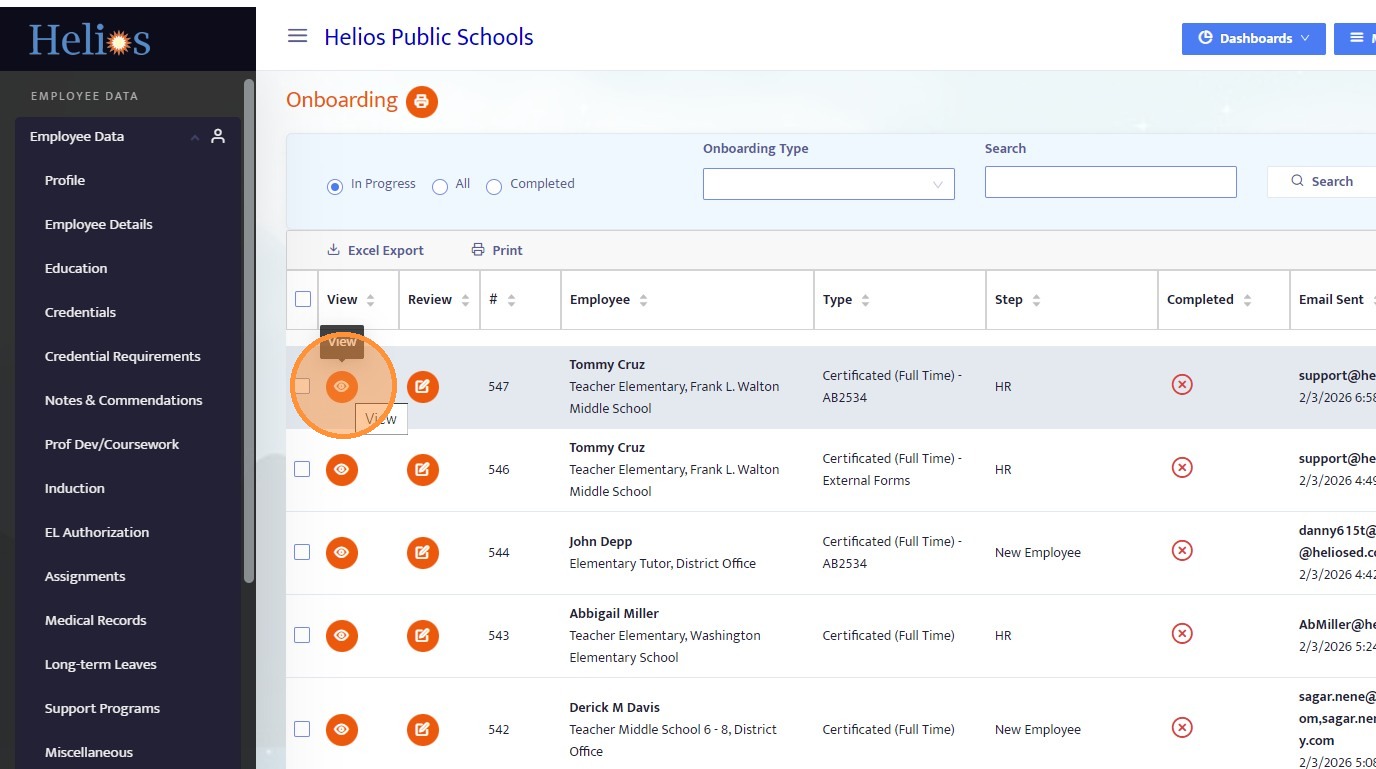Viewport: 1376px width, 769px height.
Task: Click the review edit icon for Derick M Davis
Action: tap(423, 729)
